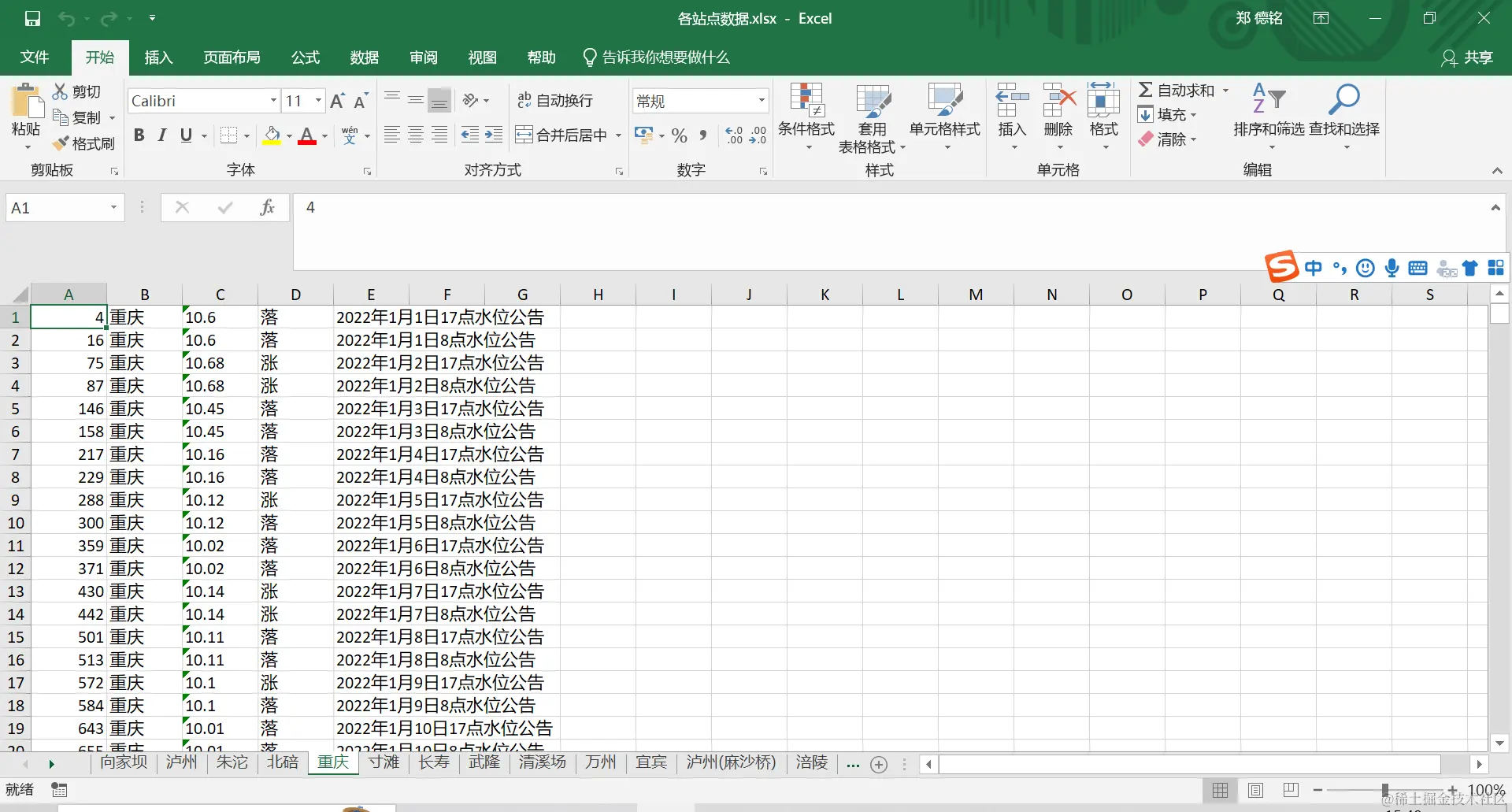This screenshot has width=1512, height=812.
Task: Click the Cell Styles icon
Action: pyautogui.click(x=945, y=100)
